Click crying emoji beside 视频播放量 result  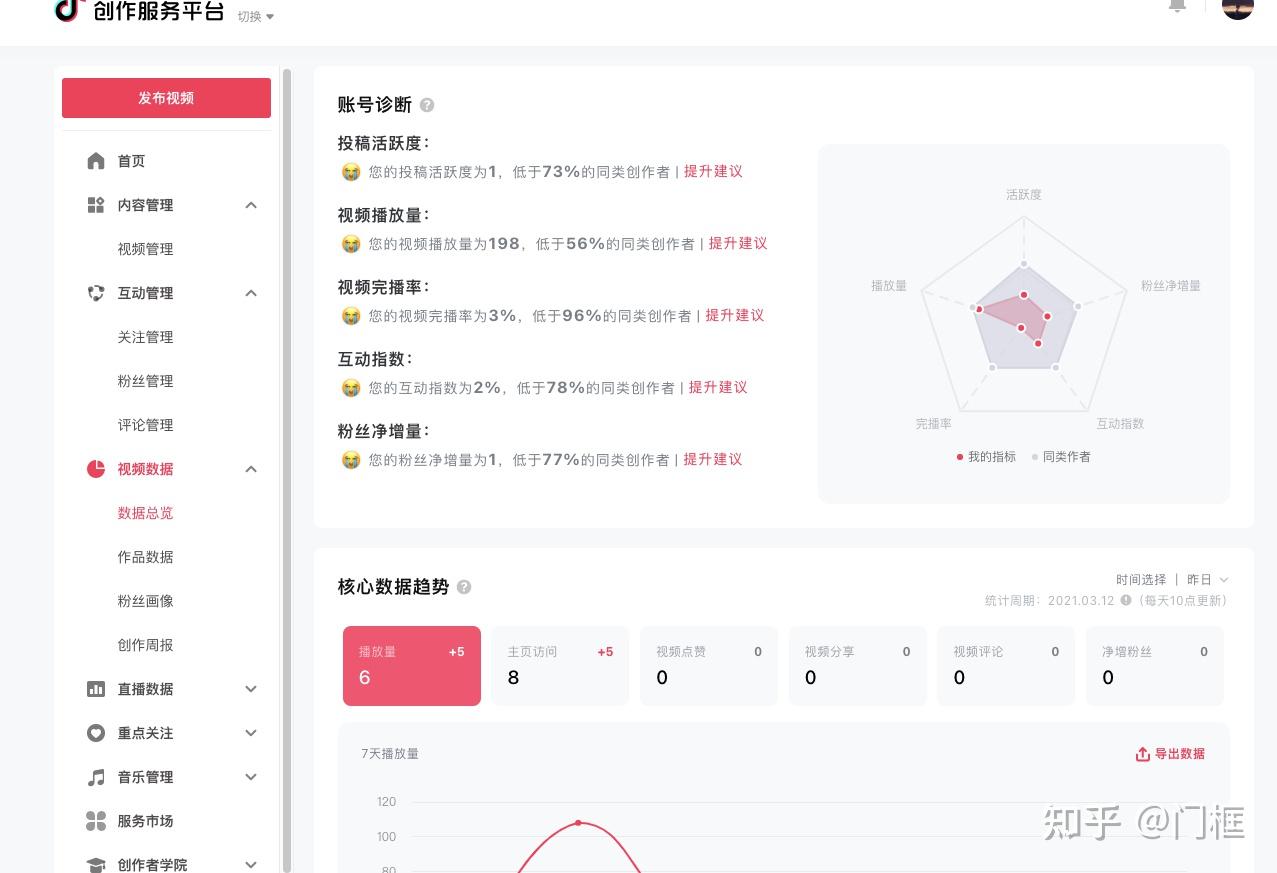tap(351, 244)
